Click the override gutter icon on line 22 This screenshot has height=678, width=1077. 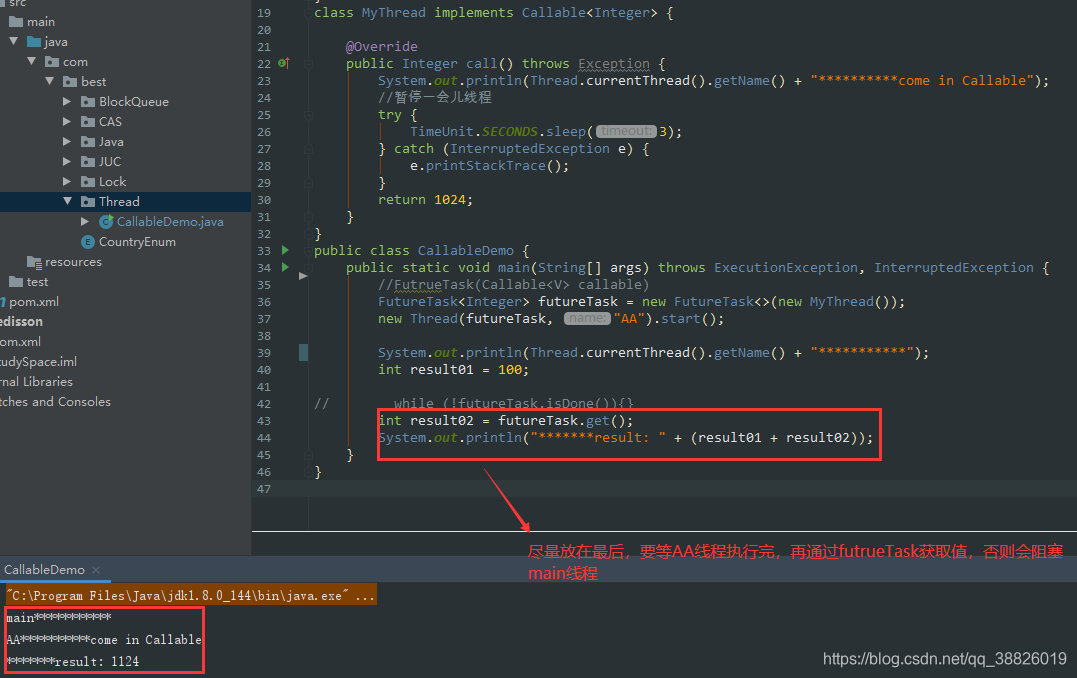coord(284,63)
